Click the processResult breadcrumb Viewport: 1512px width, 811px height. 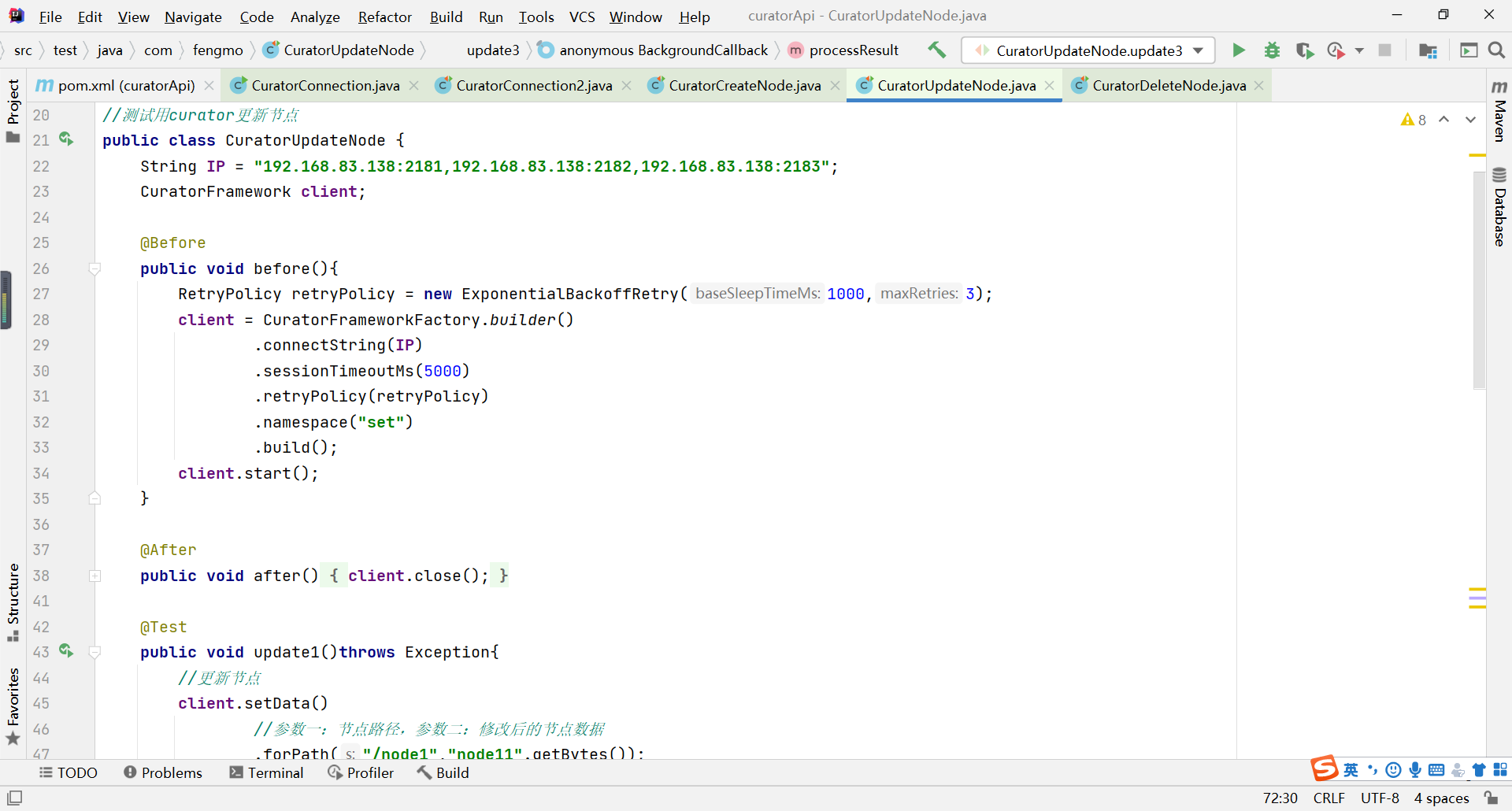point(843,50)
